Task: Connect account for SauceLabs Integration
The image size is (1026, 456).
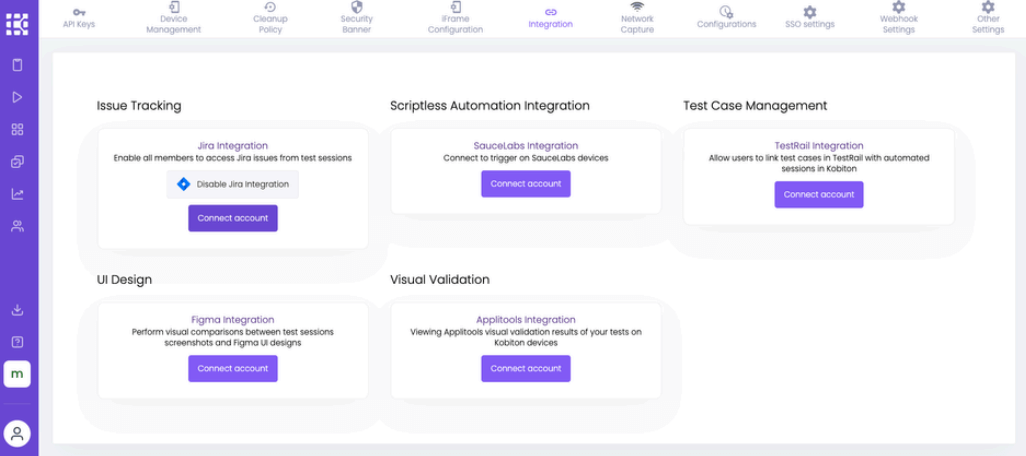Action: click(526, 184)
